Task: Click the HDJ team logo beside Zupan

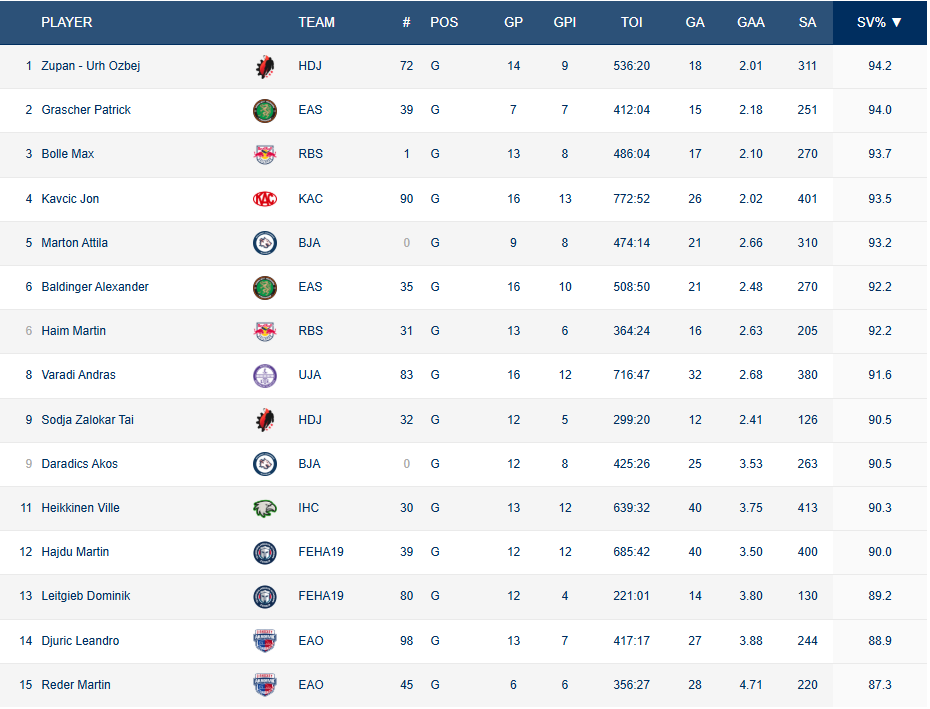Action: tap(265, 66)
